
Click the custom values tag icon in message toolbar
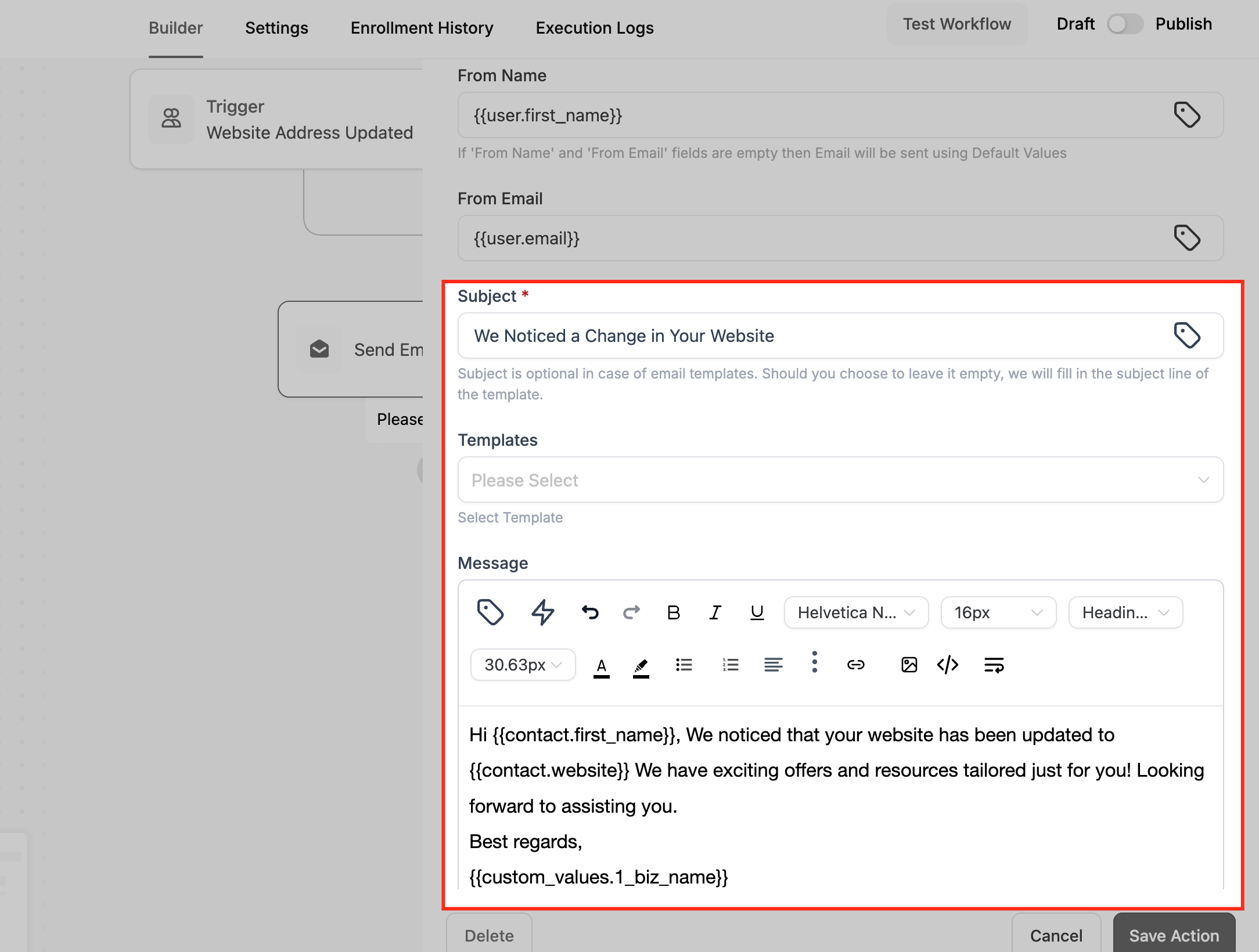pos(490,612)
